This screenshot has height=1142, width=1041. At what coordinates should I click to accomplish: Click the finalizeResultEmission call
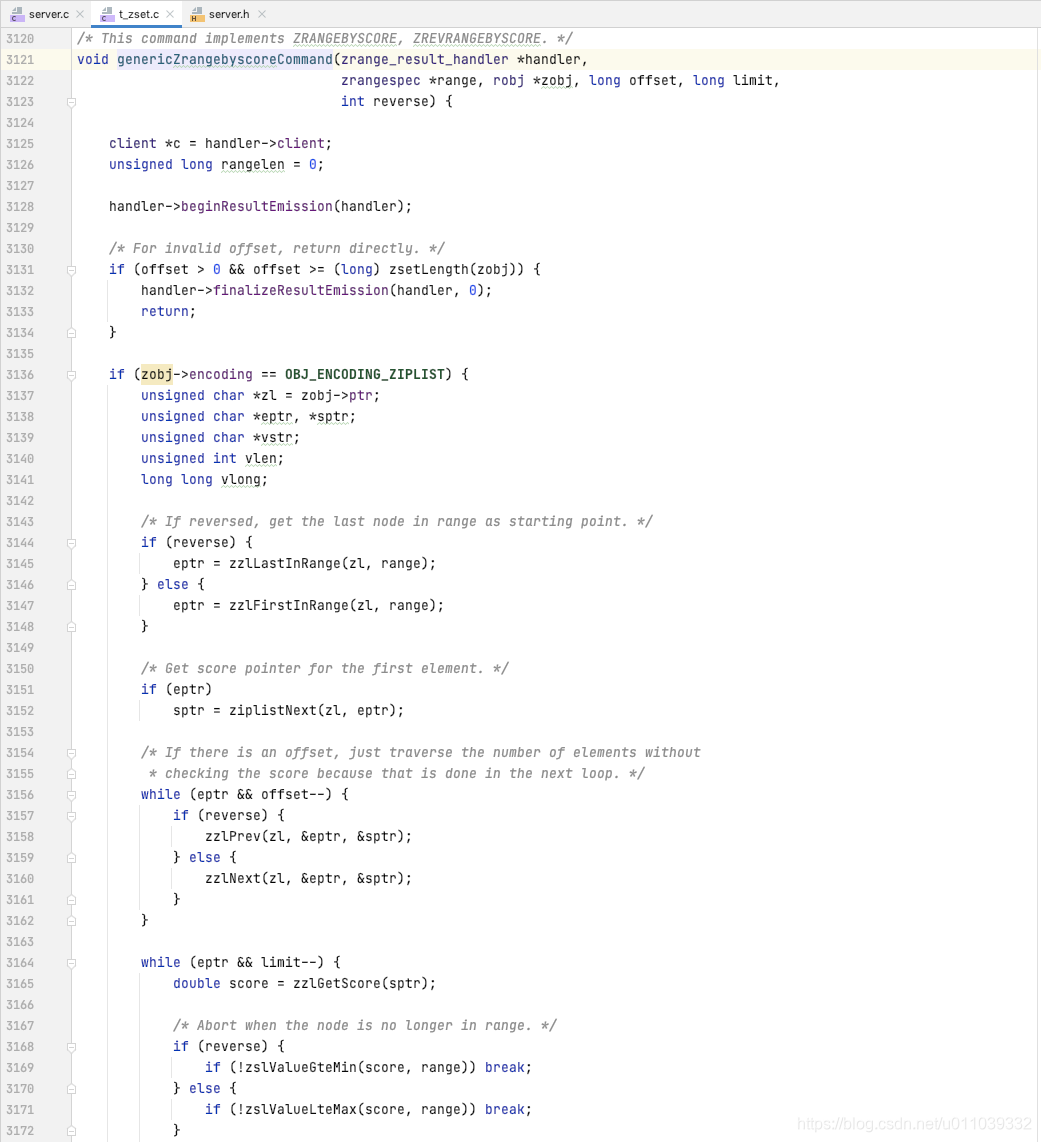point(301,291)
